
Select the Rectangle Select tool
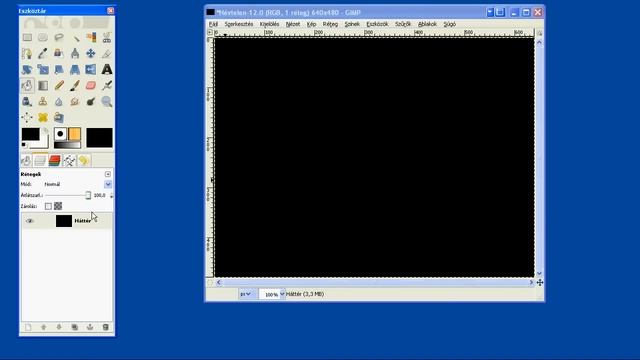27,38
